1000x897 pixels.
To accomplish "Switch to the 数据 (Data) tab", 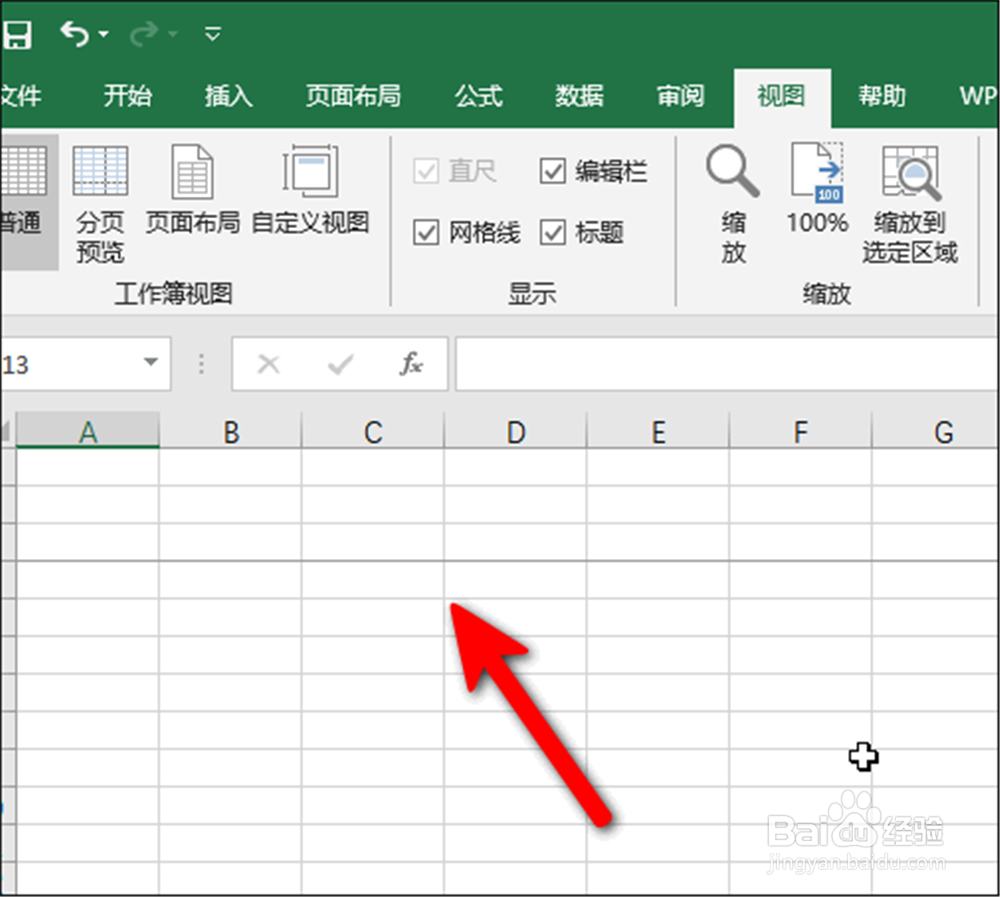I will [579, 96].
